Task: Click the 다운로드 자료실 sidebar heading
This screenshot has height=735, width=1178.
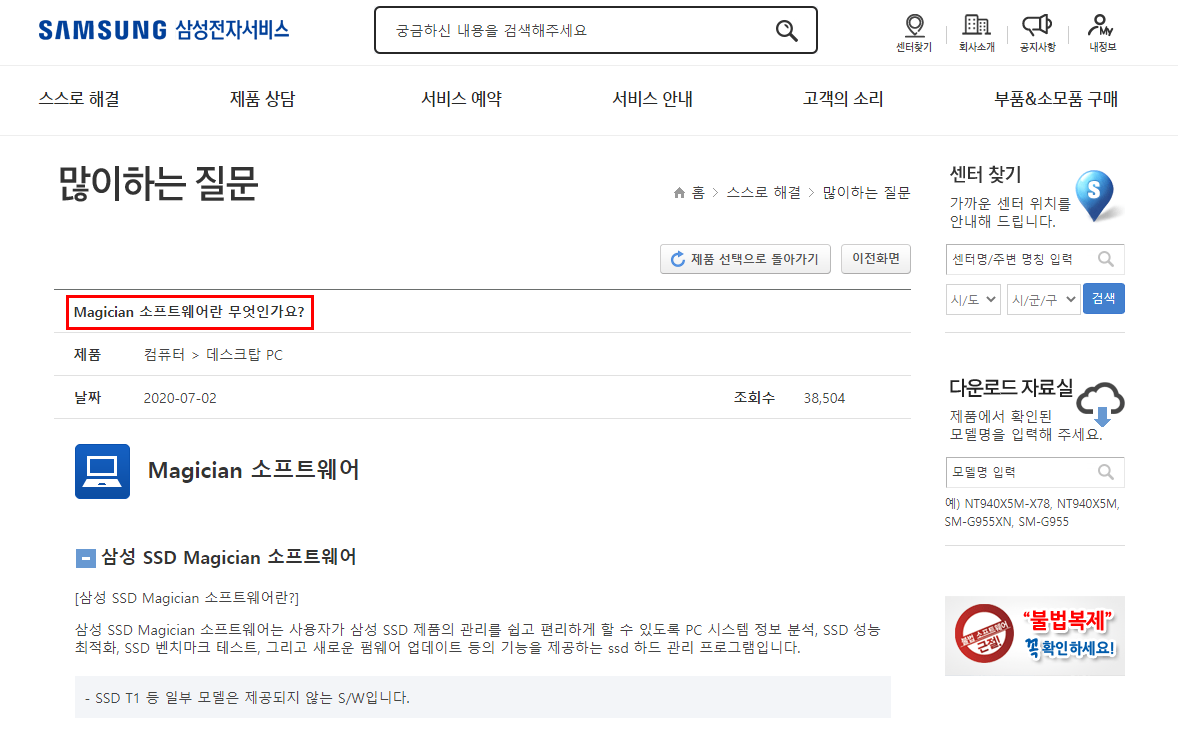Action: coord(1011,388)
